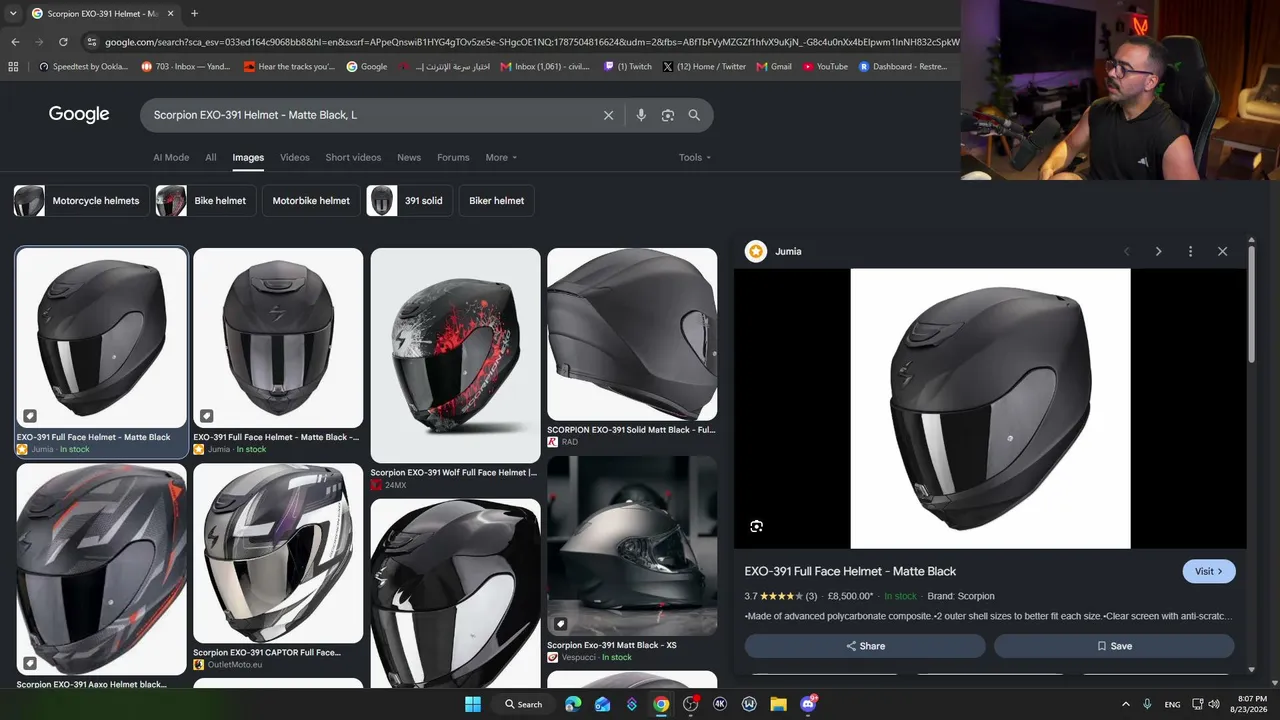Viewport: 1280px width, 720px height.
Task: Open the volume control in system tray
Action: click(x=1213, y=704)
